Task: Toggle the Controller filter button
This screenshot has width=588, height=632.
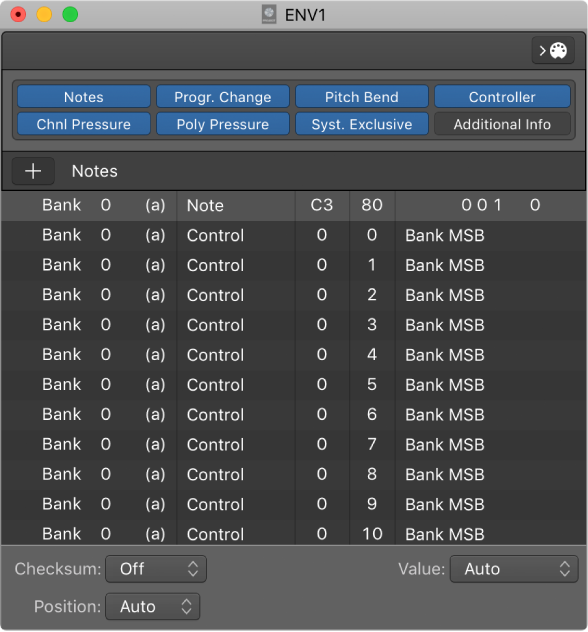Action: 502,97
